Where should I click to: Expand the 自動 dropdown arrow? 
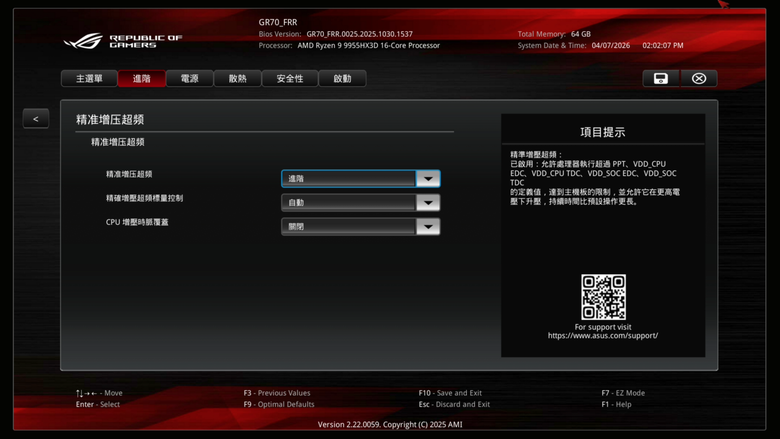click(428, 202)
